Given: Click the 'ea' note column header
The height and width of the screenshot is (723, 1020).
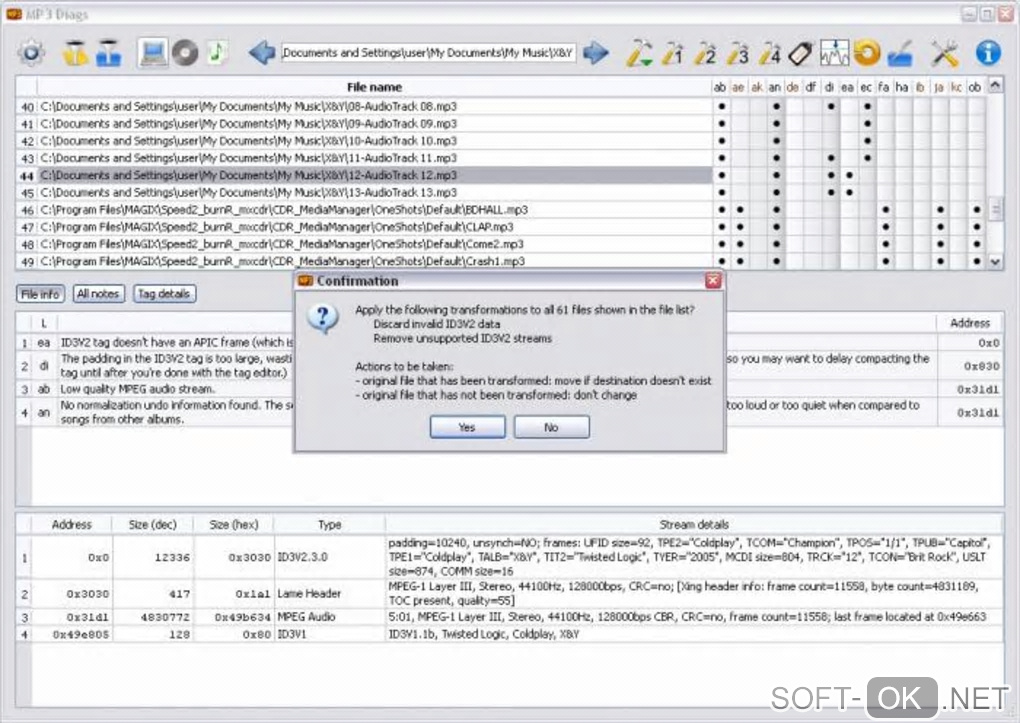Looking at the screenshot, I should coord(847,87).
